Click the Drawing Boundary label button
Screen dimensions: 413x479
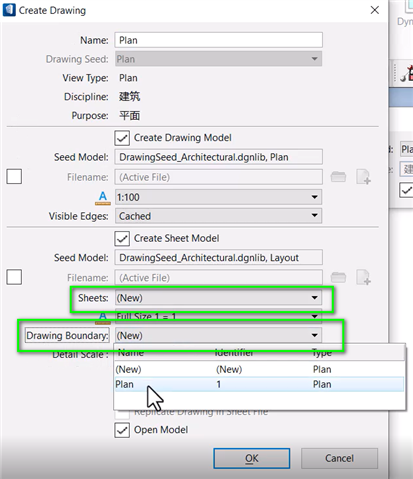tap(67, 335)
